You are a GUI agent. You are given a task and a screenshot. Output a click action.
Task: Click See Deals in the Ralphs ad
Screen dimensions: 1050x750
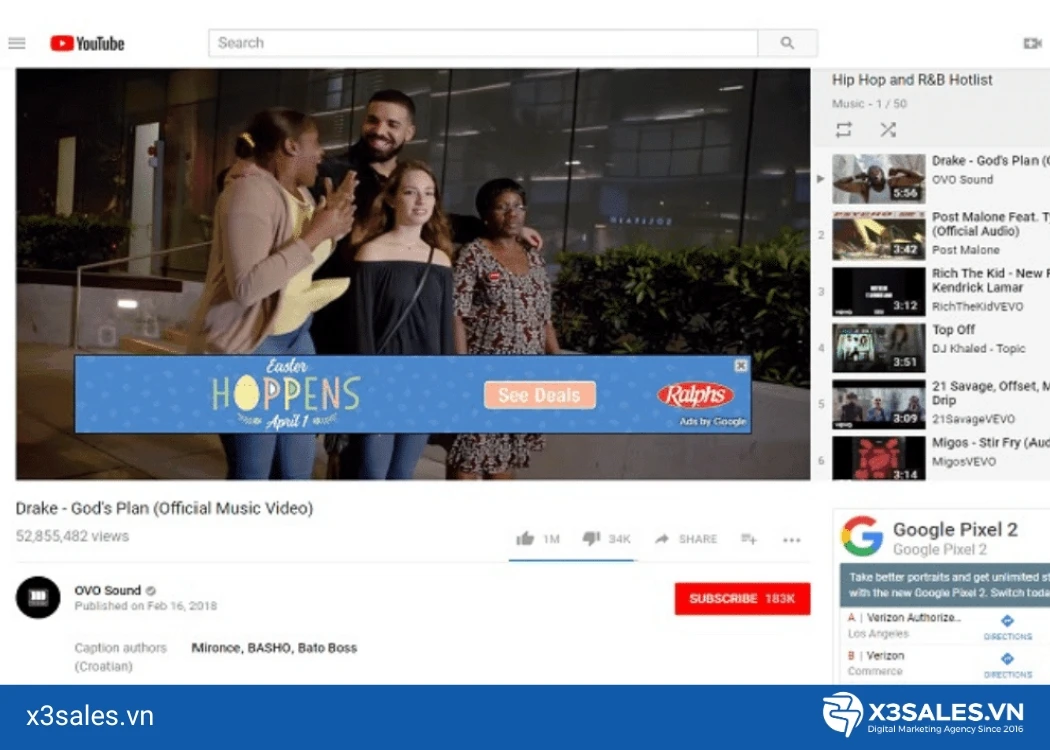click(540, 395)
